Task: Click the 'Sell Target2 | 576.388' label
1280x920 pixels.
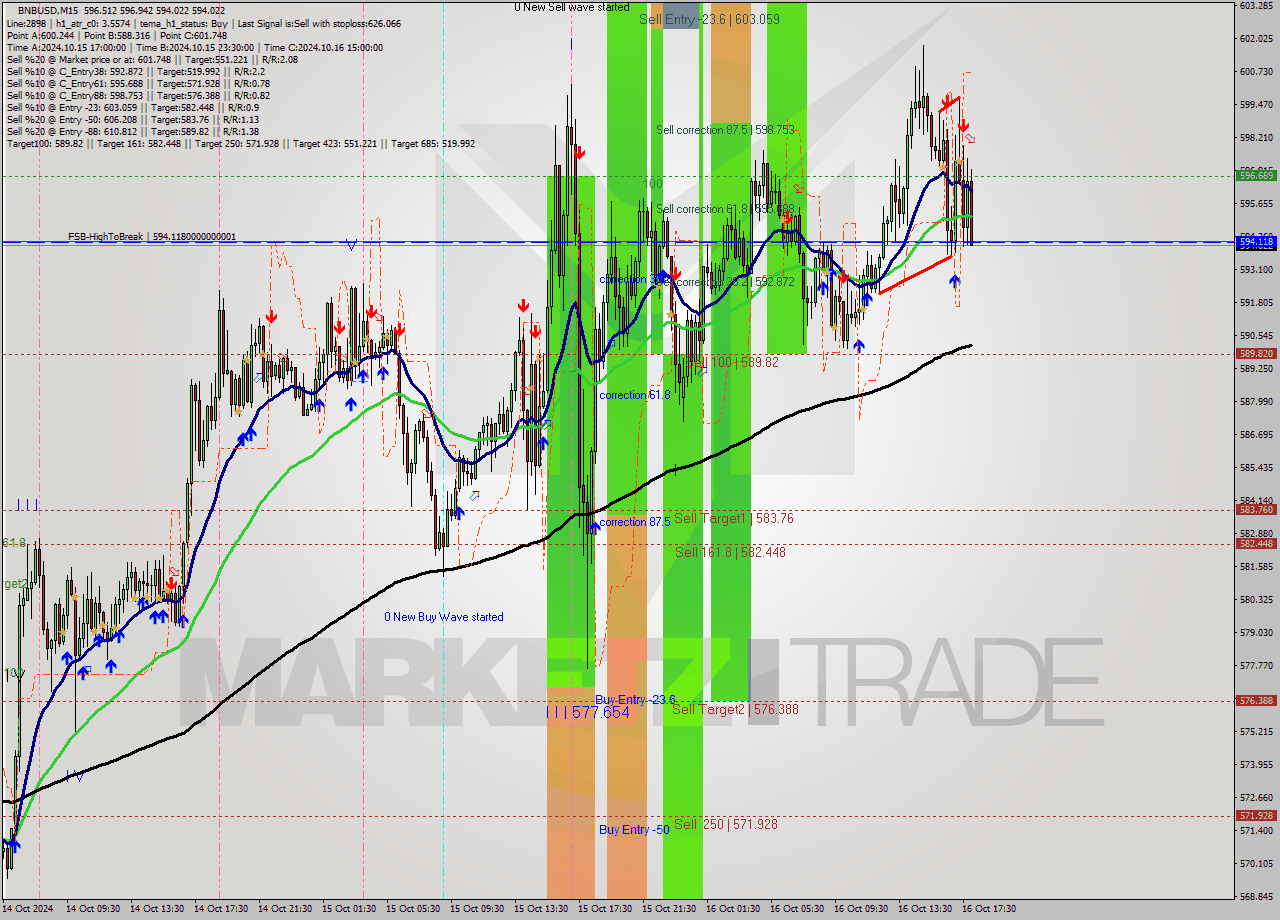Action: (735, 709)
